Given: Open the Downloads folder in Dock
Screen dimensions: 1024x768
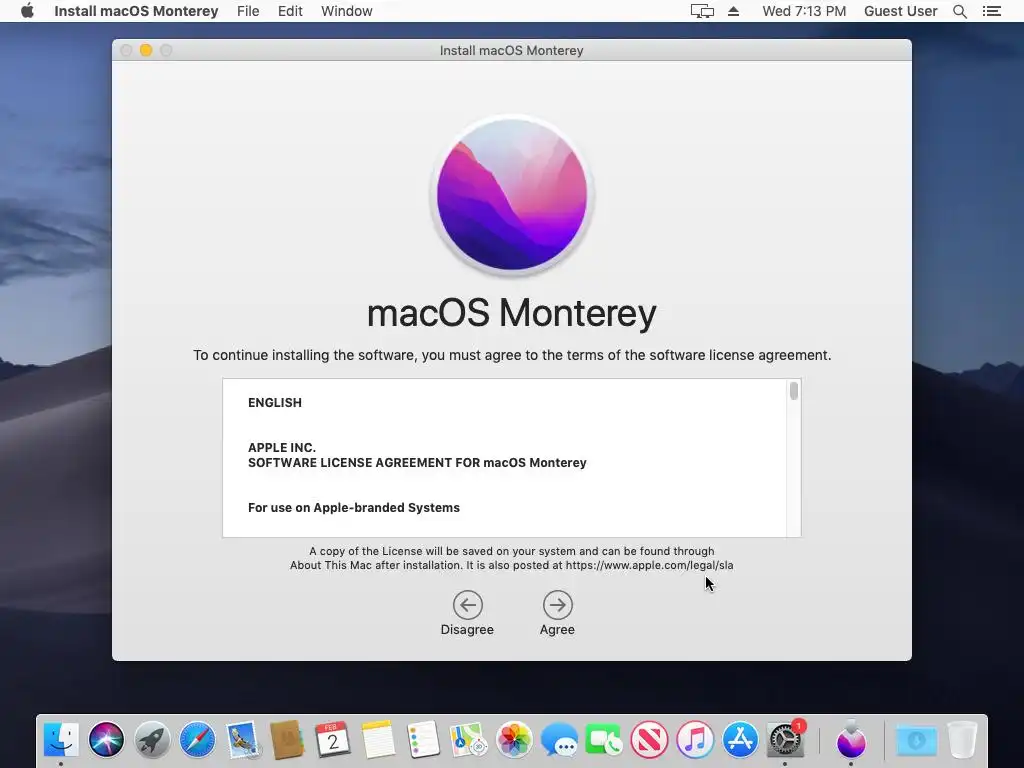Looking at the screenshot, I should tap(916, 740).
